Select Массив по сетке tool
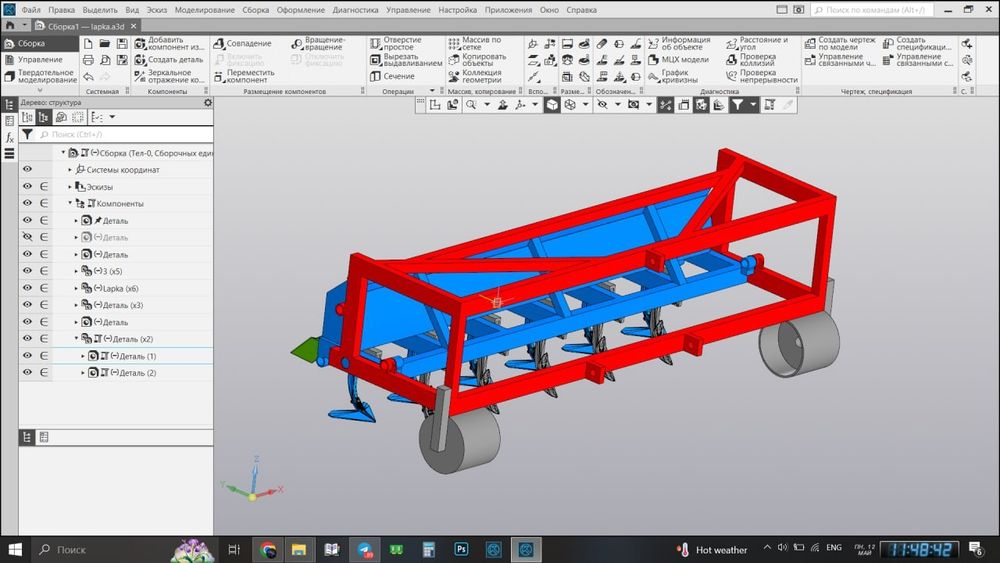This screenshot has width=1000, height=563. (x=475, y=43)
